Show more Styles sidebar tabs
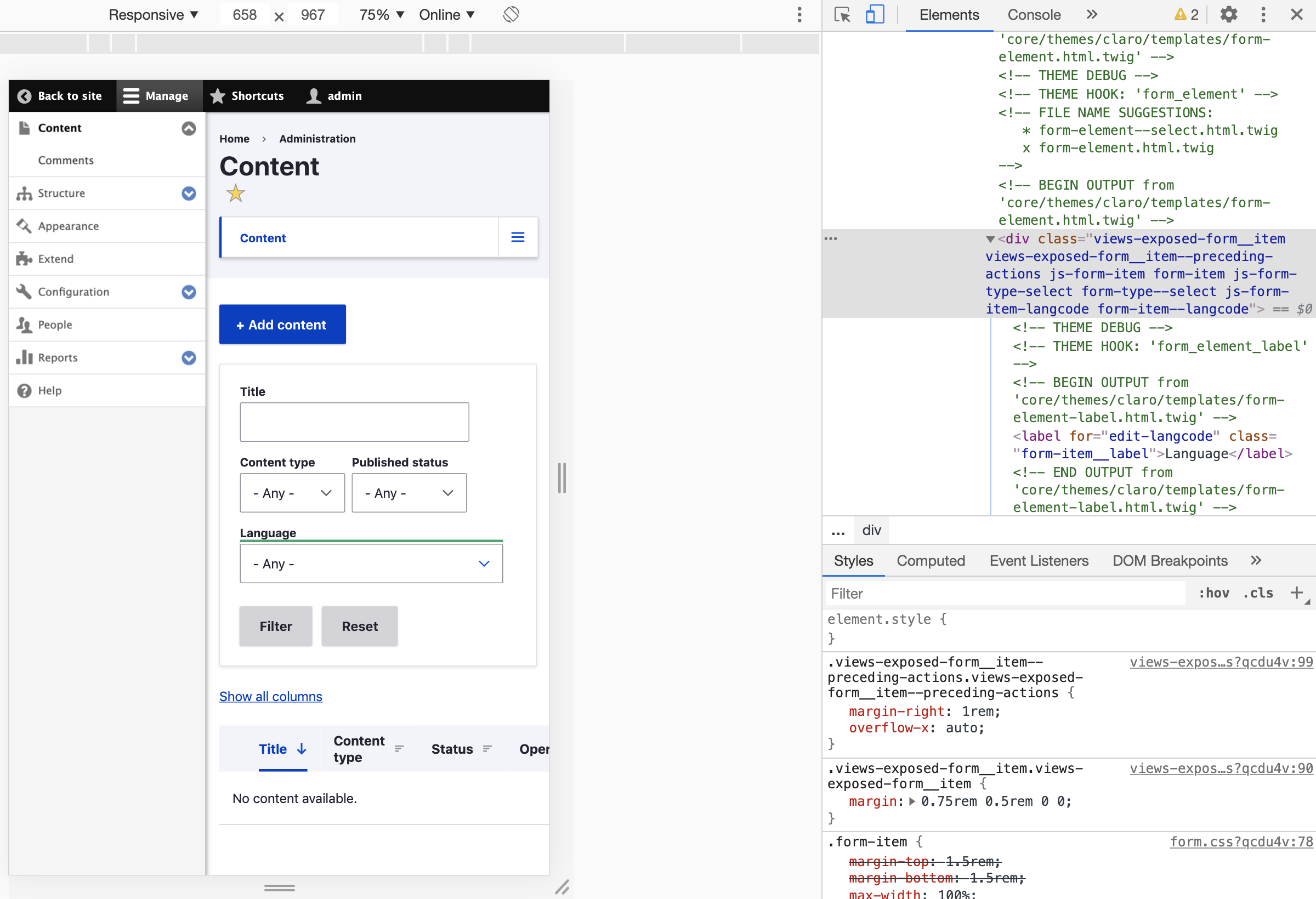 [x=1256, y=560]
